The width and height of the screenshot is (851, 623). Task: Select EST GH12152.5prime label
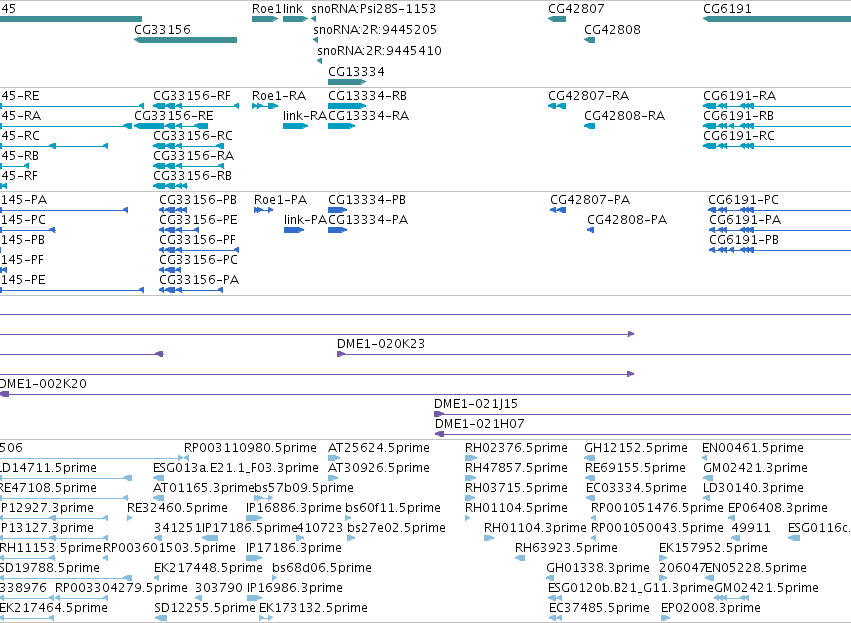[x=636, y=448]
